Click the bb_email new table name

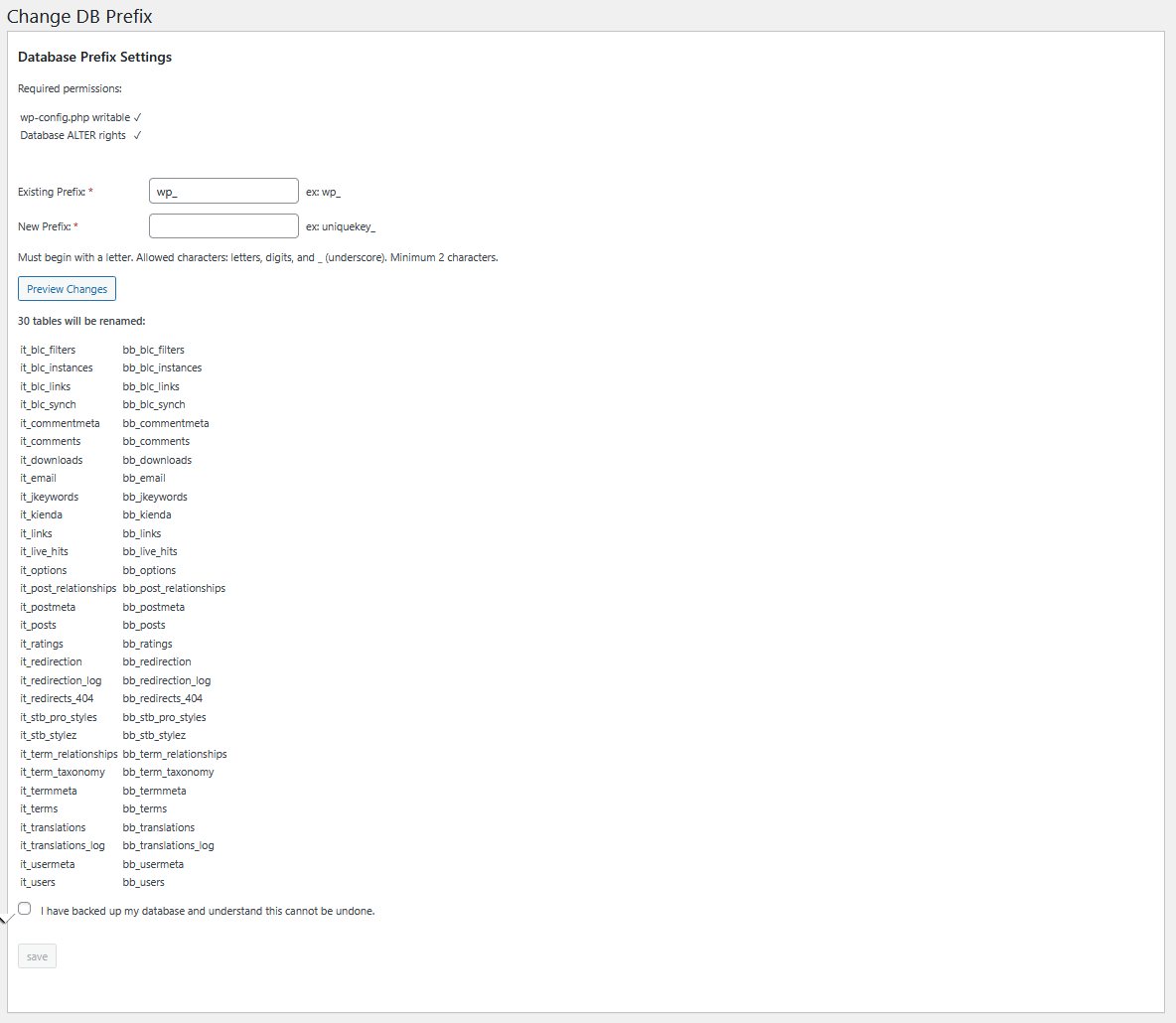click(x=144, y=478)
